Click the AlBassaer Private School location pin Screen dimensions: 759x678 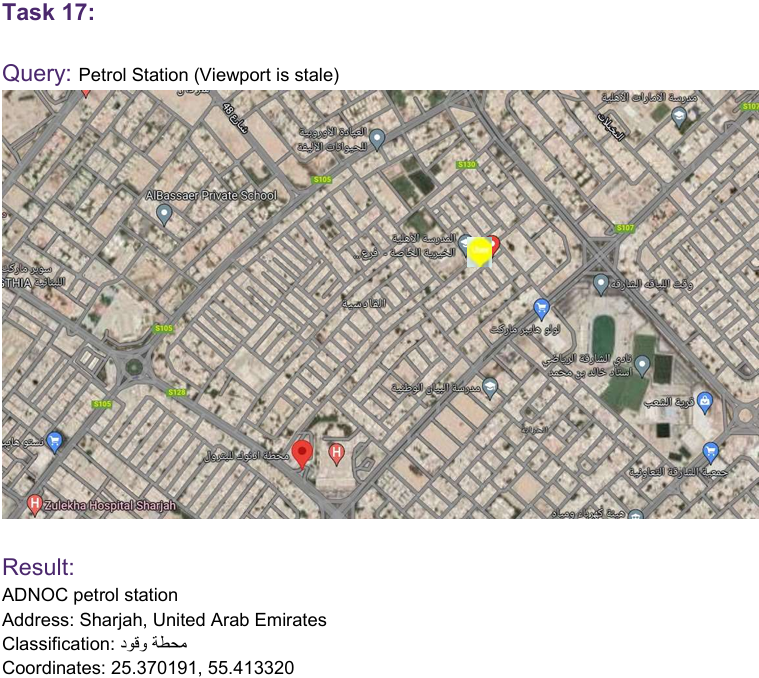[164, 215]
